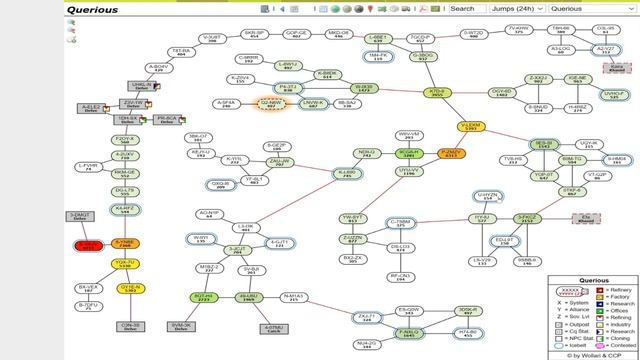Select the H74-B0 system node
Viewport: 640px width, 360px height.
pos(468,333)
